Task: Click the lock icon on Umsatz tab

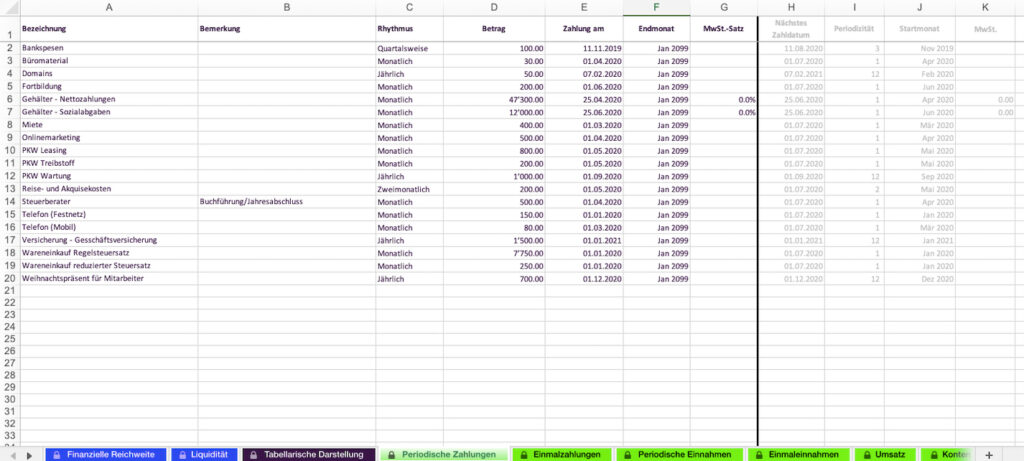Action: click(866, 455)
